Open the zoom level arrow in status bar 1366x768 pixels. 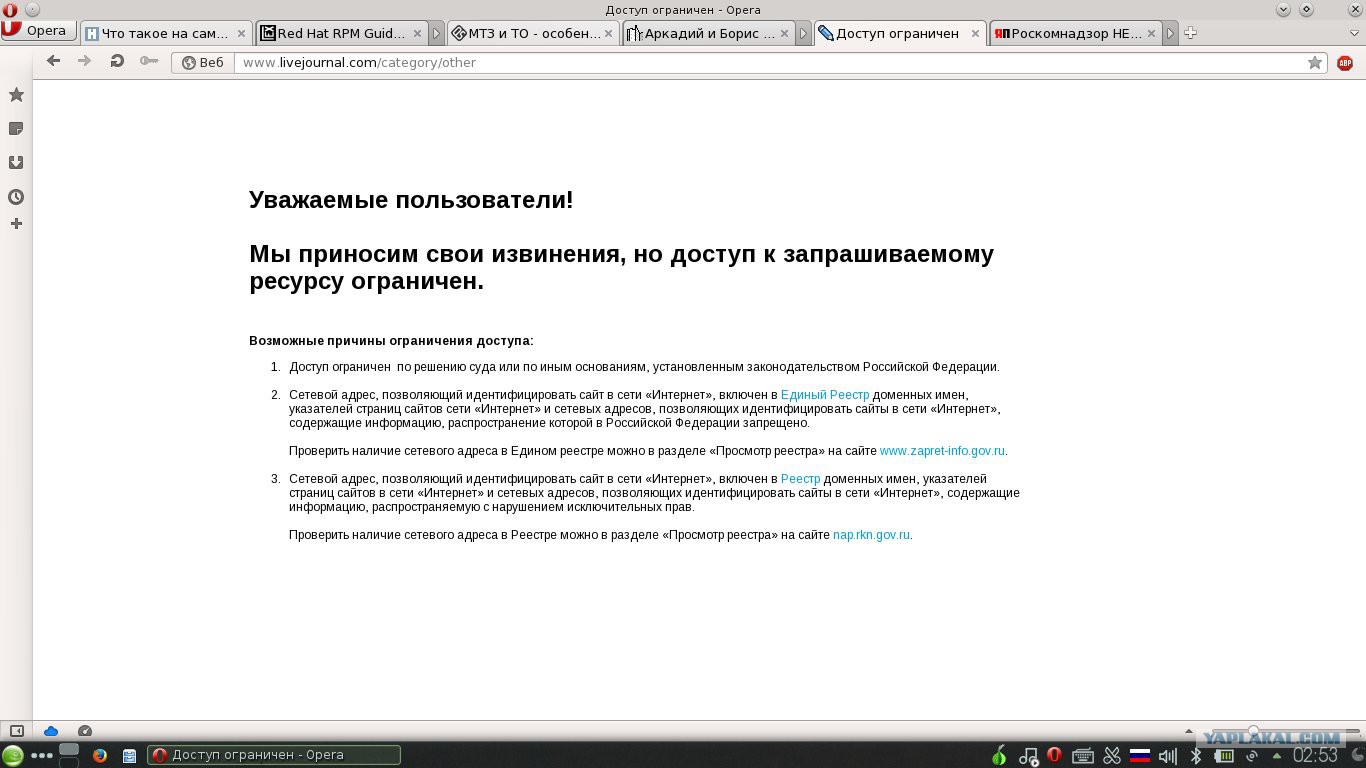click(x=1188, y=731)
